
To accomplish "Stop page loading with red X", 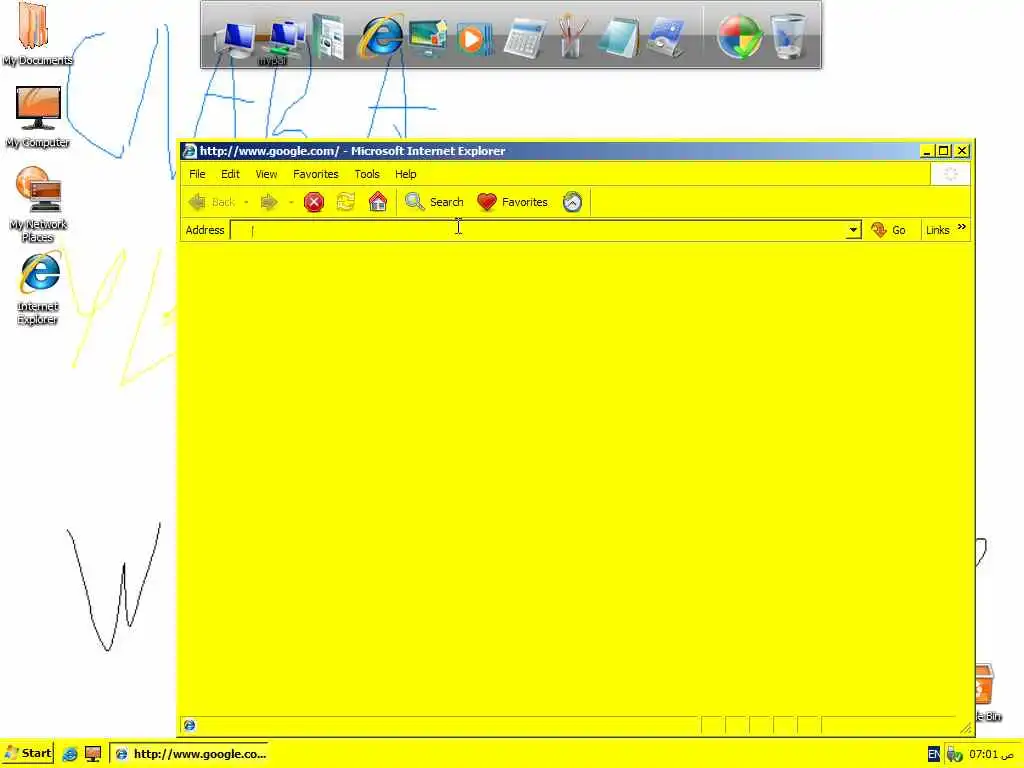I will pyautogui.click(x=314, y=202).
